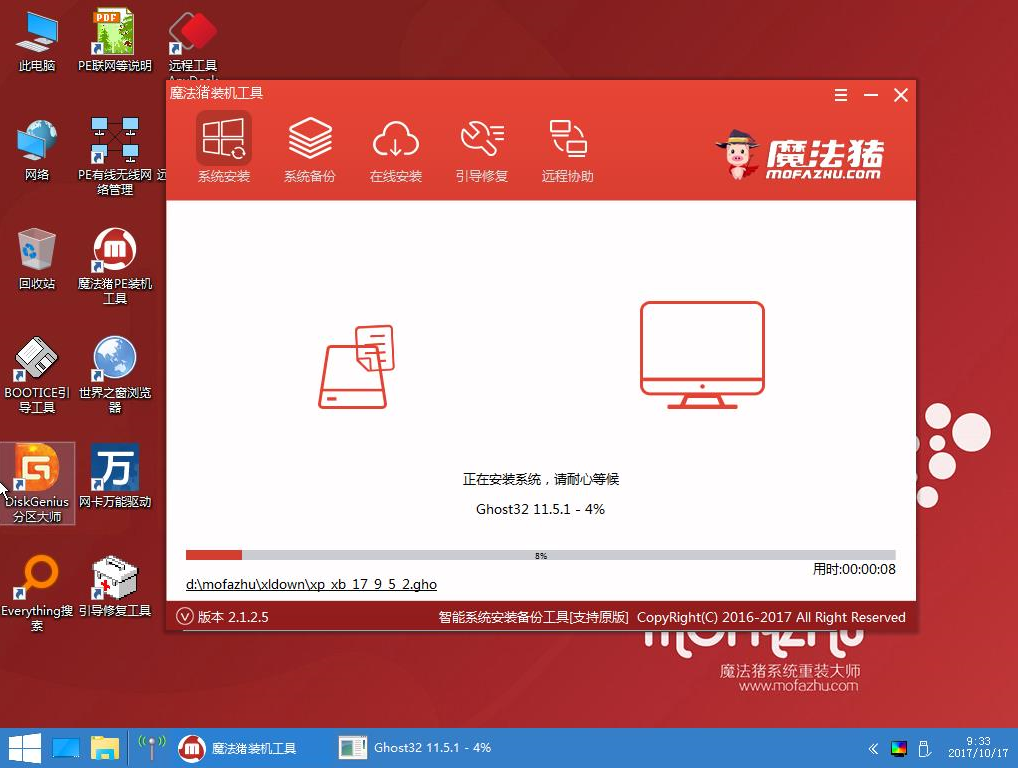Viewport: 1018px width, 769px height.
Task: Open the 系统备份 (System Backup) tool
Action: click(310, 140)
